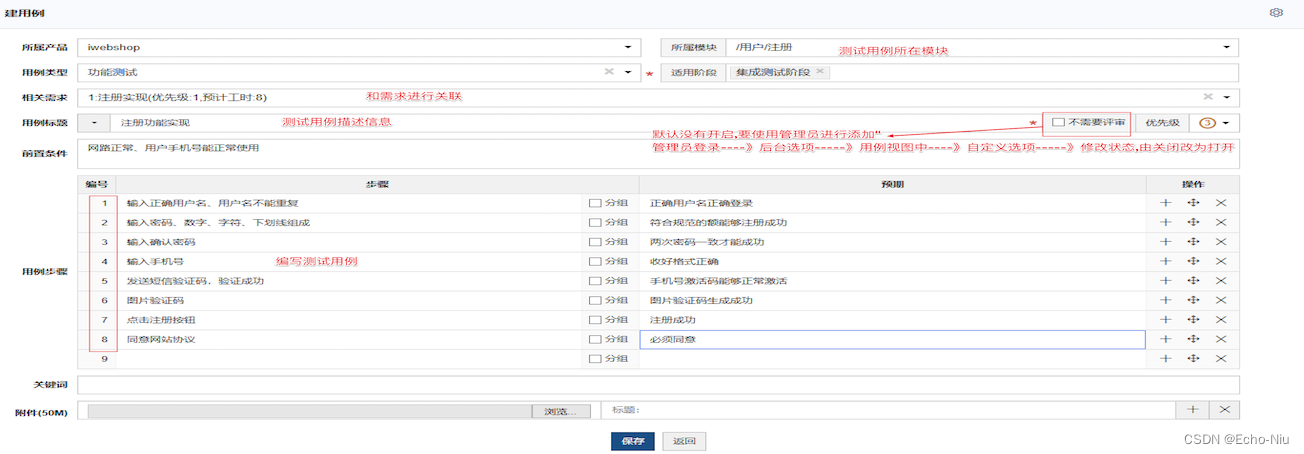The width and height of the screenshot is (1304, 454).
Task: Add a step after empty step 9
Action: coord(1165,358)
